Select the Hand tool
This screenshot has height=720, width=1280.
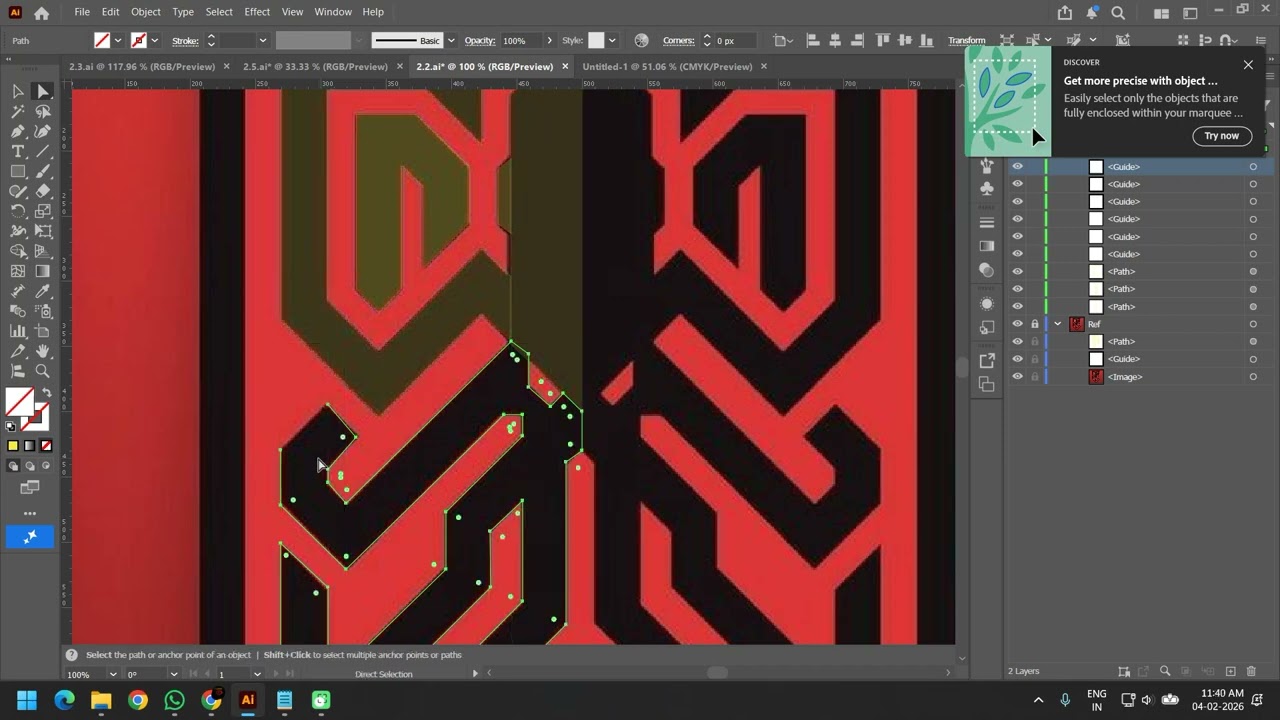43,351
